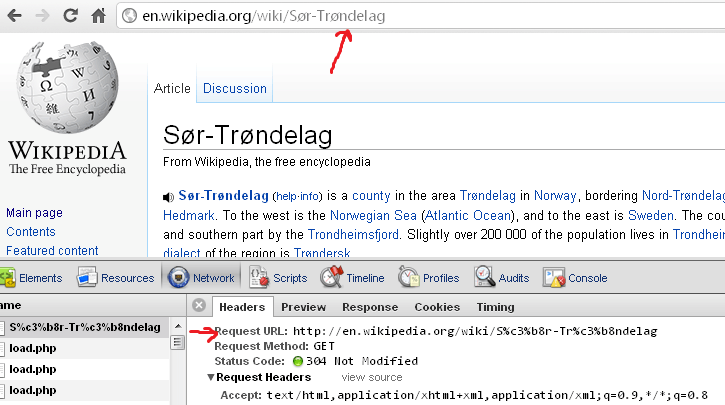Click the Request URL value text

(x=475, y=331)
